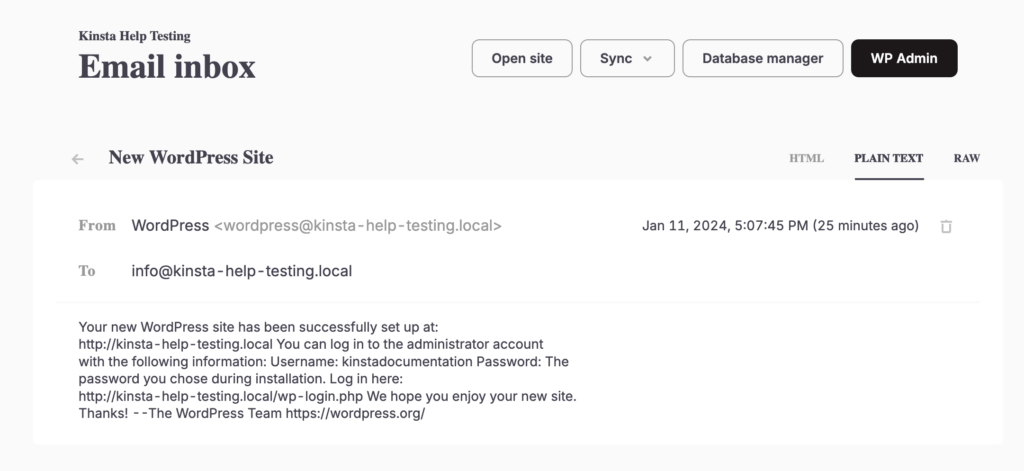Click the Email inbox page heading
The height and width of the screenshot is (471, 1024).
[167, 67]
